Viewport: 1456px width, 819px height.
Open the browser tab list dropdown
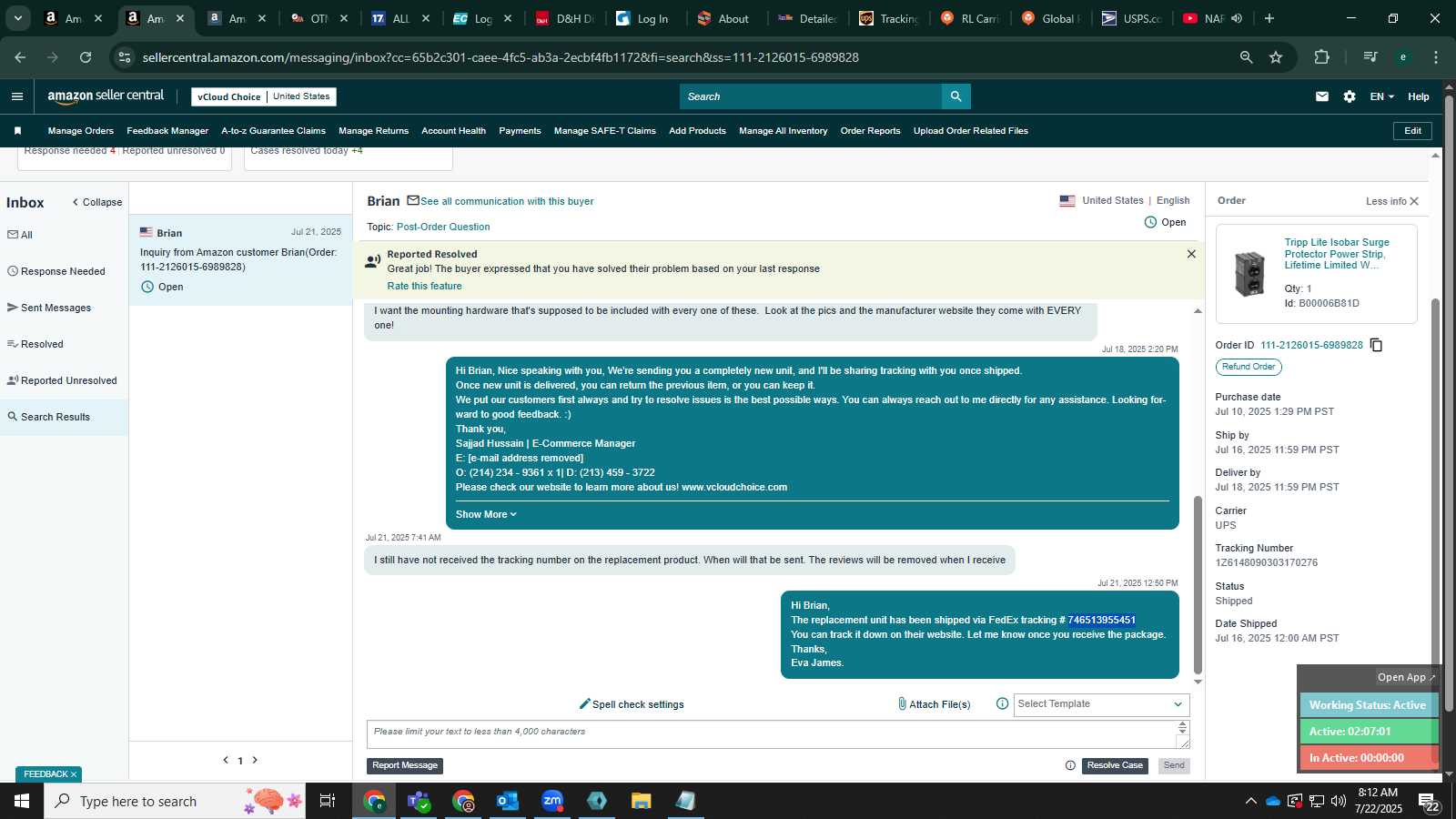(17, 18)
